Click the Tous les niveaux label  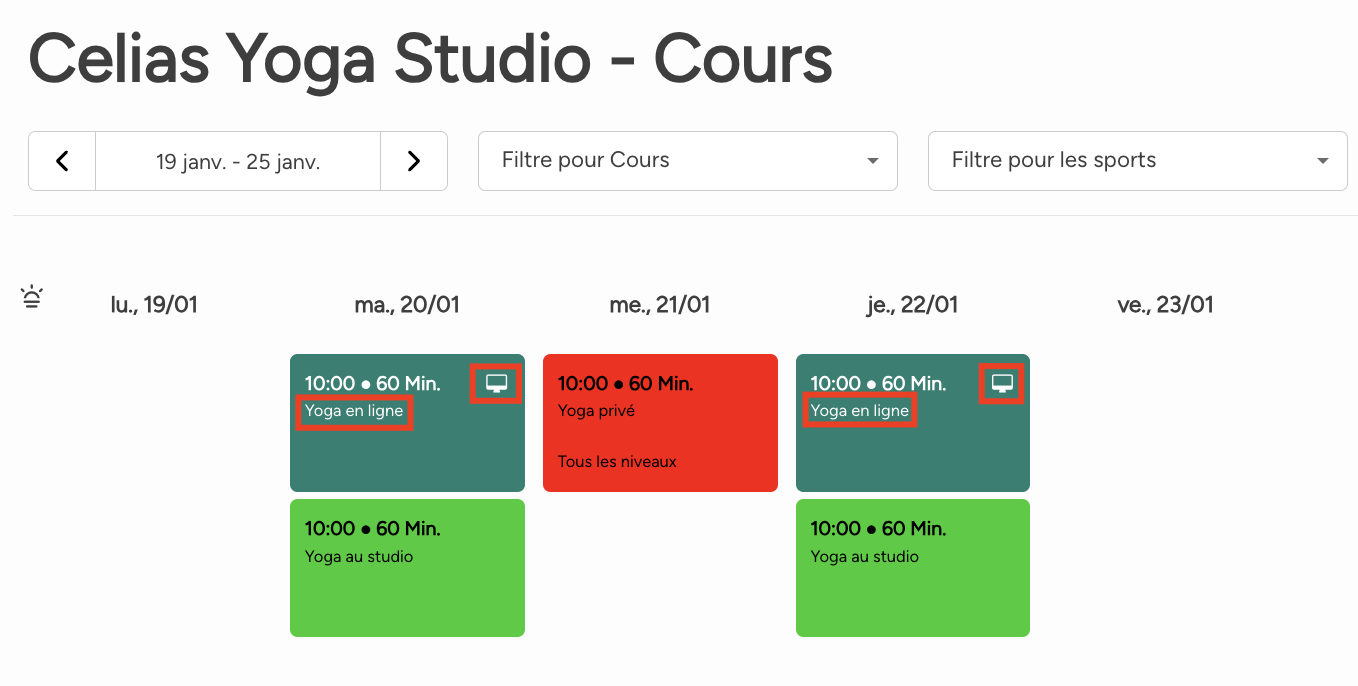(x=617, y=462)
